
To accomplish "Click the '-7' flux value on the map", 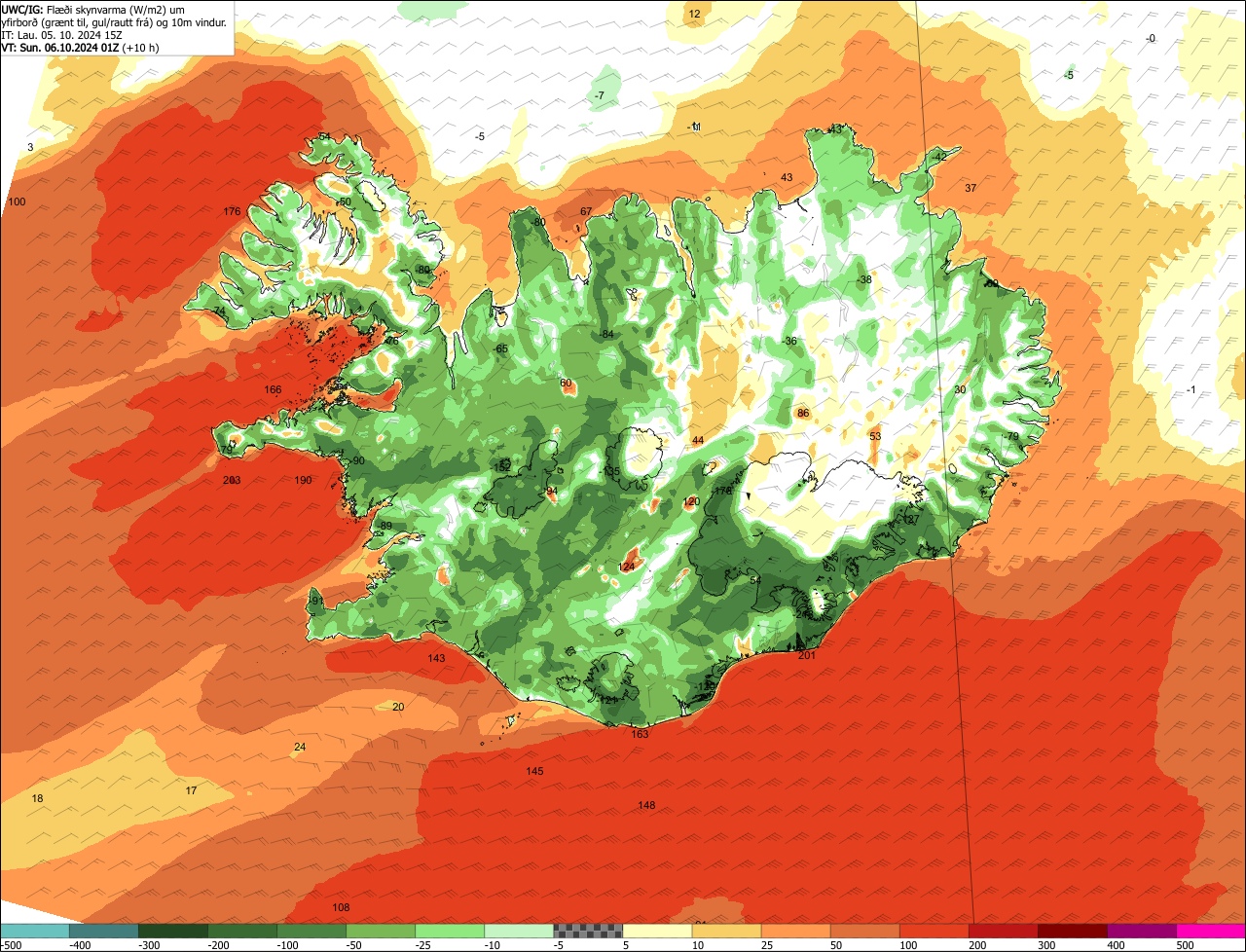I will click(x=599, y=94).
